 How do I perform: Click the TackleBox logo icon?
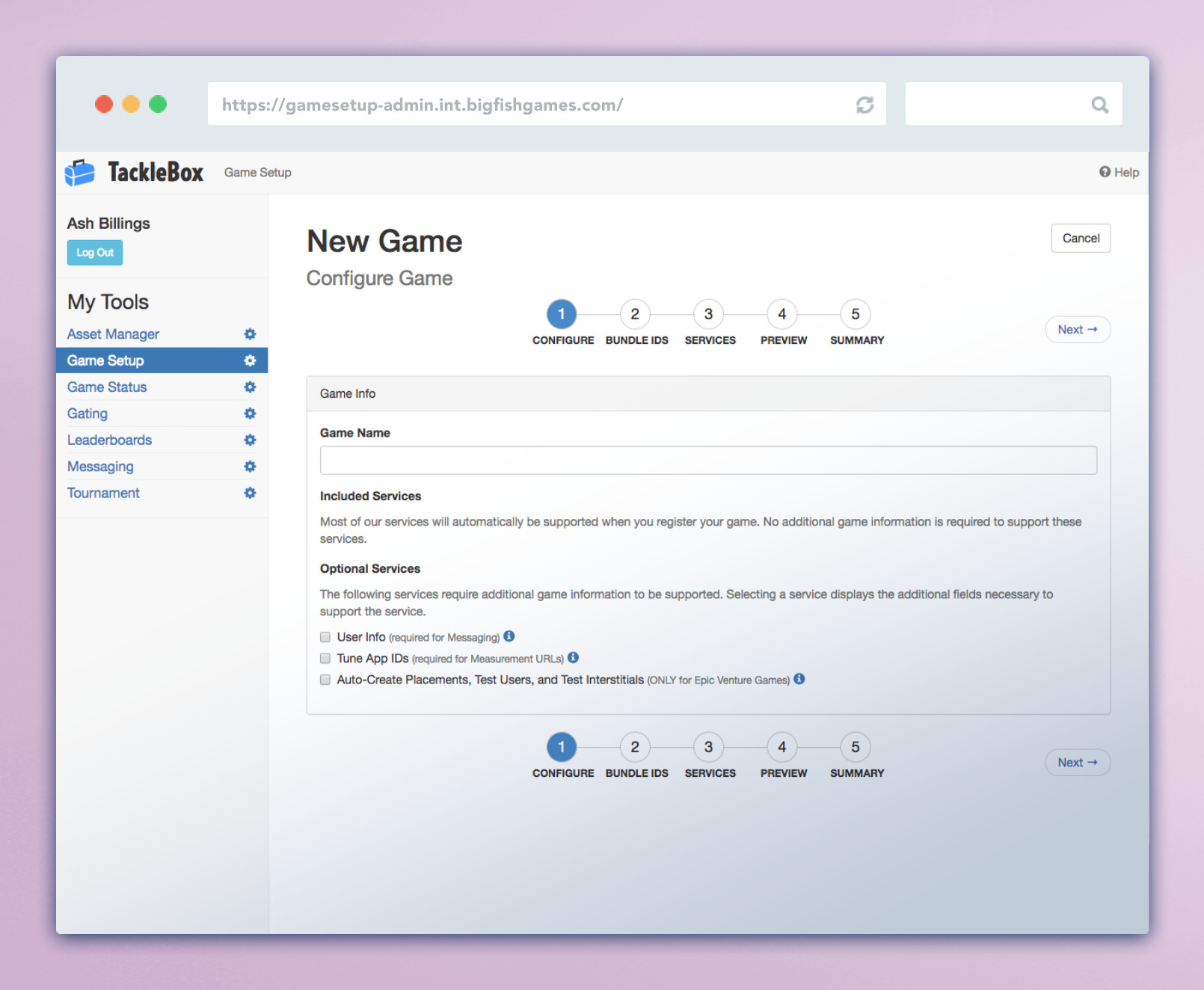click(x=79, y=173)
